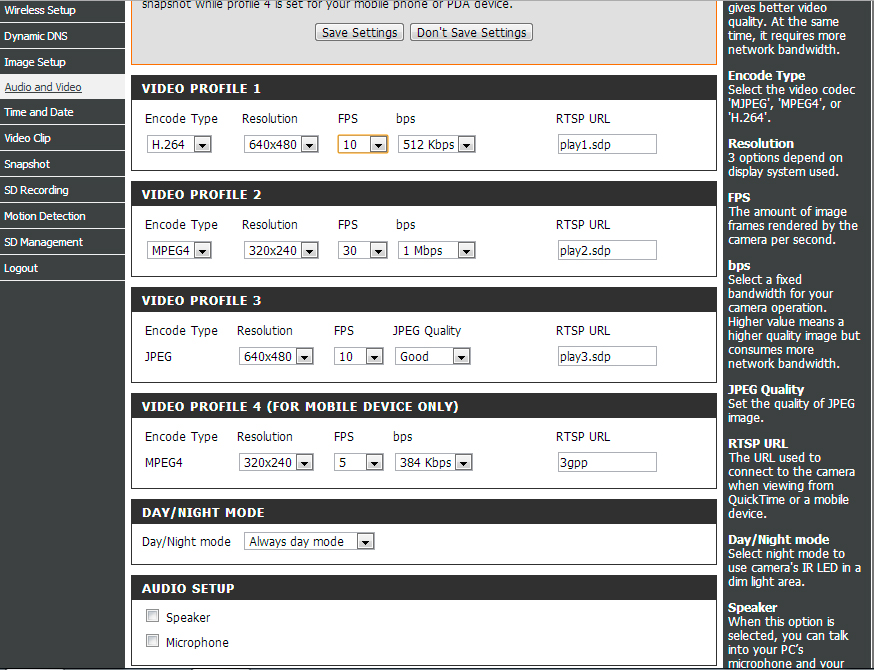The image size is (874, 670).
Task: Click Don't Save Settings button
Action: 472,32
